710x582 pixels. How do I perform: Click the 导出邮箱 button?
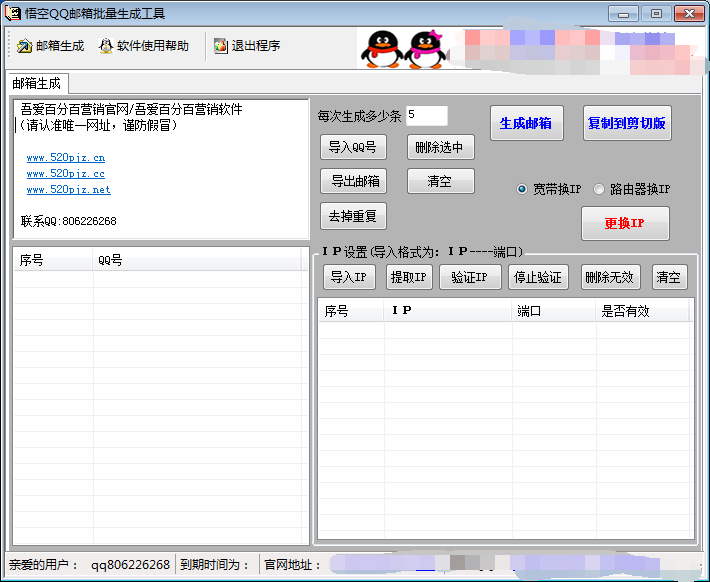point(353,181)
